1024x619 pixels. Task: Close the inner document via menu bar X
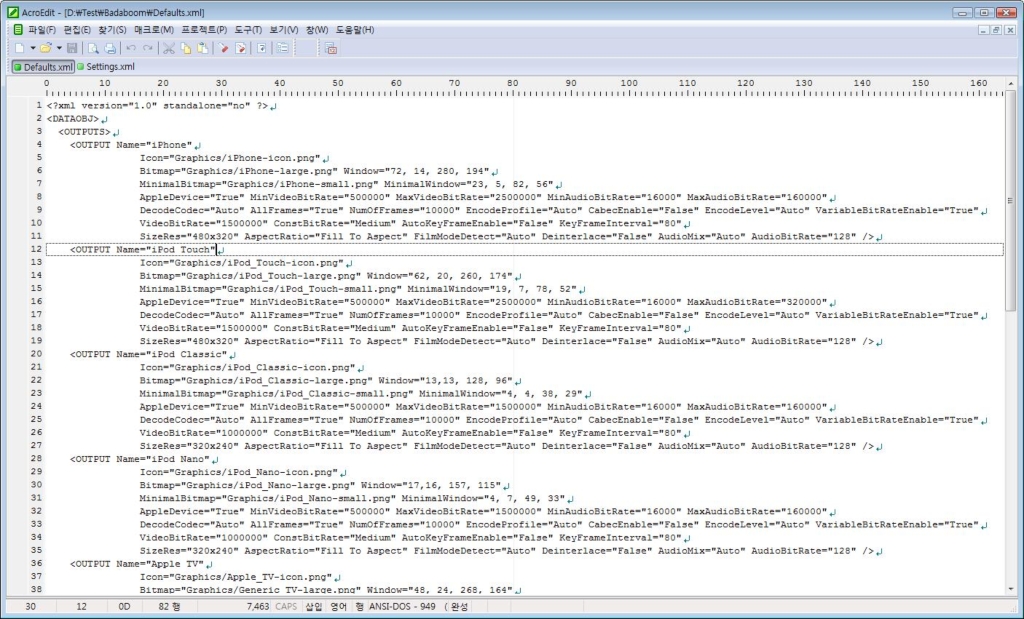tap(1010, 30)
